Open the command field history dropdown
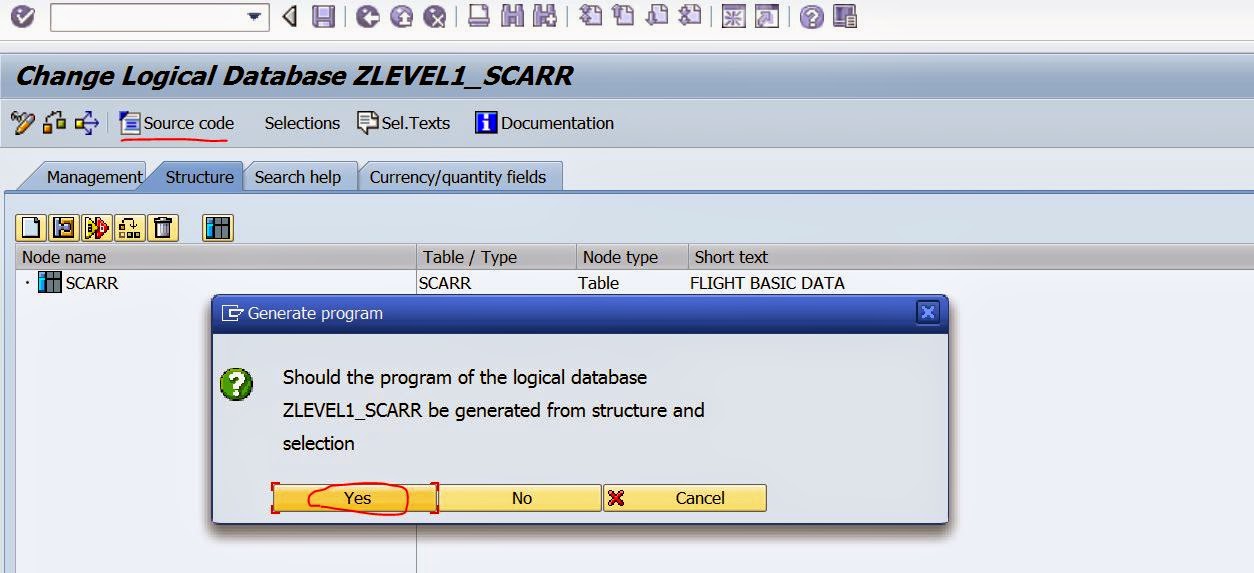 [x=255, y=17]
